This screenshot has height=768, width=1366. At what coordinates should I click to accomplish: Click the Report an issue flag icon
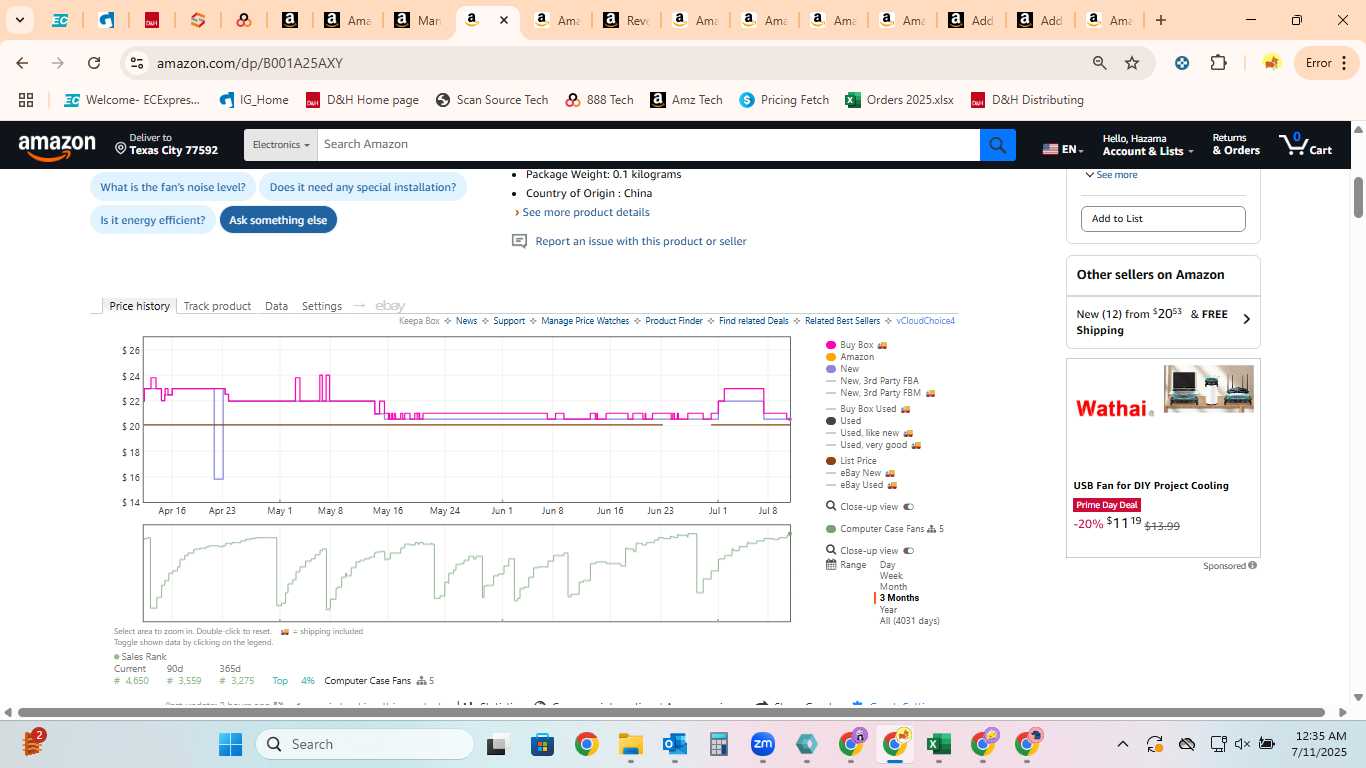coord(519,241)
